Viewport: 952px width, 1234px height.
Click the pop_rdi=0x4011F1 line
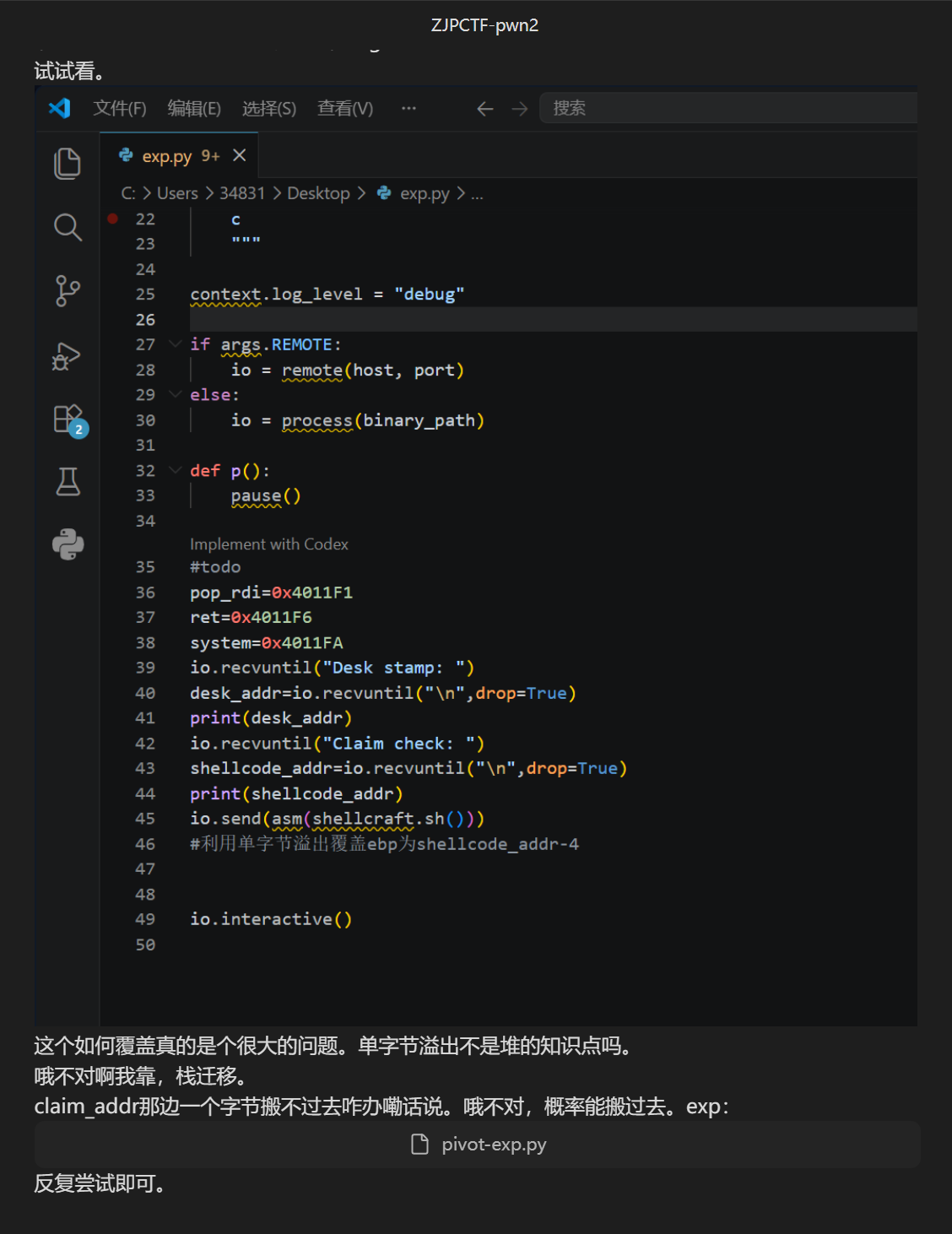pyautogui.click(x=272, y=593)
